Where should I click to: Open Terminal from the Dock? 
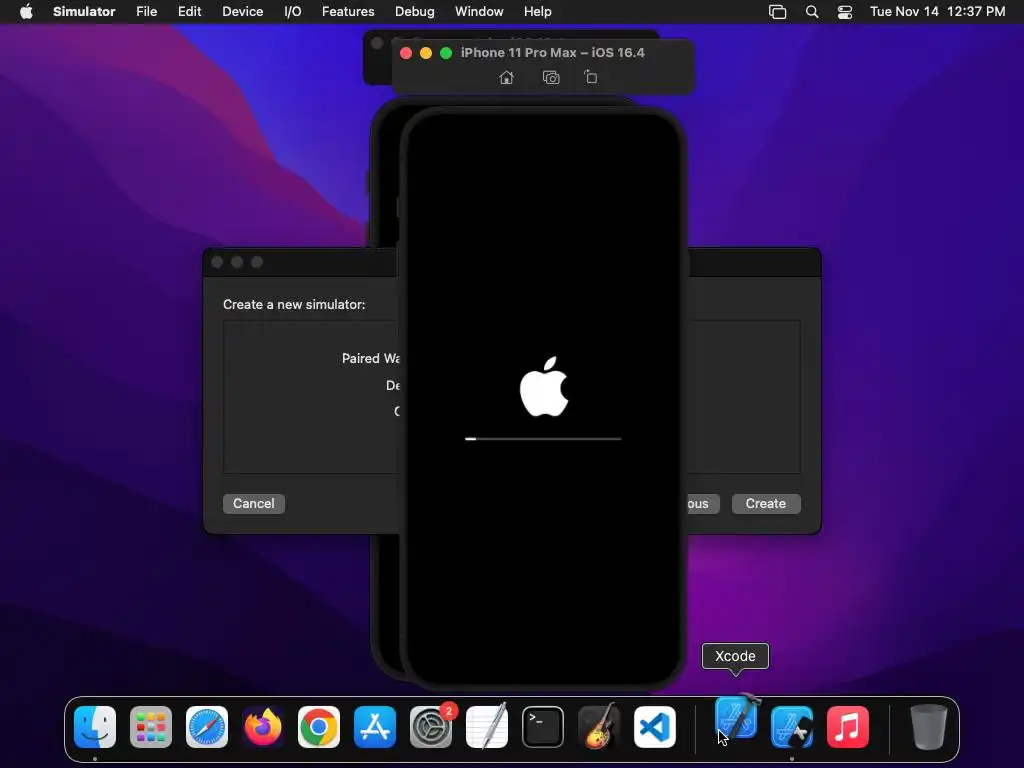tap(543, 727)
